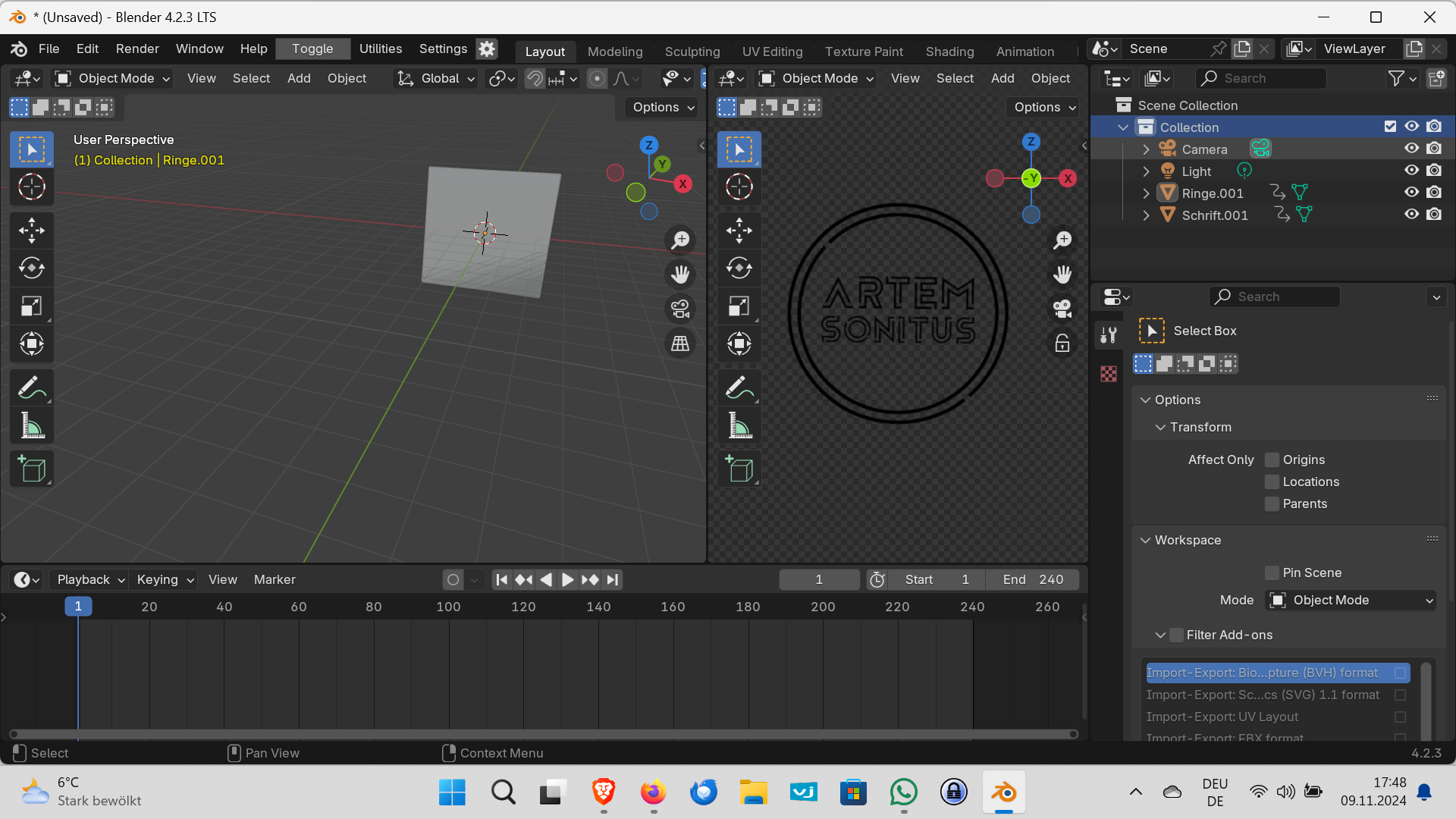Select the 3D Cursor tool in right viewport
The height and width of the screenshot is (819, 1456).
pyautogui.click(x=739, y=187)
